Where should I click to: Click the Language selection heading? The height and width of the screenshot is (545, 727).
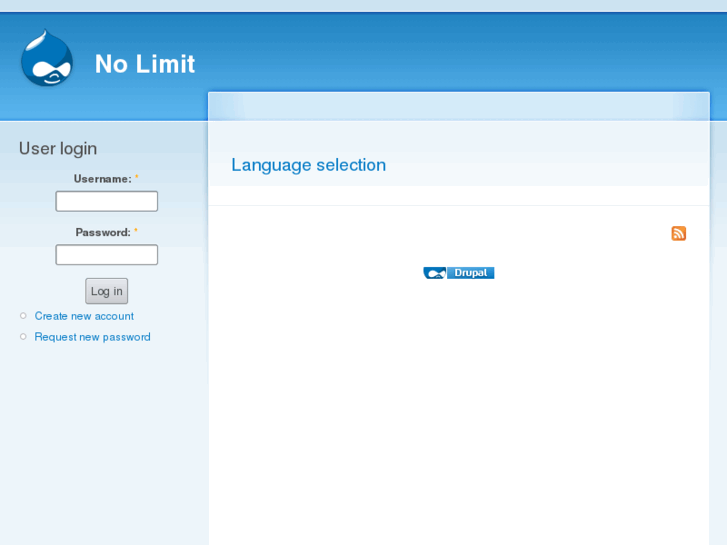[x=309, y=165]
